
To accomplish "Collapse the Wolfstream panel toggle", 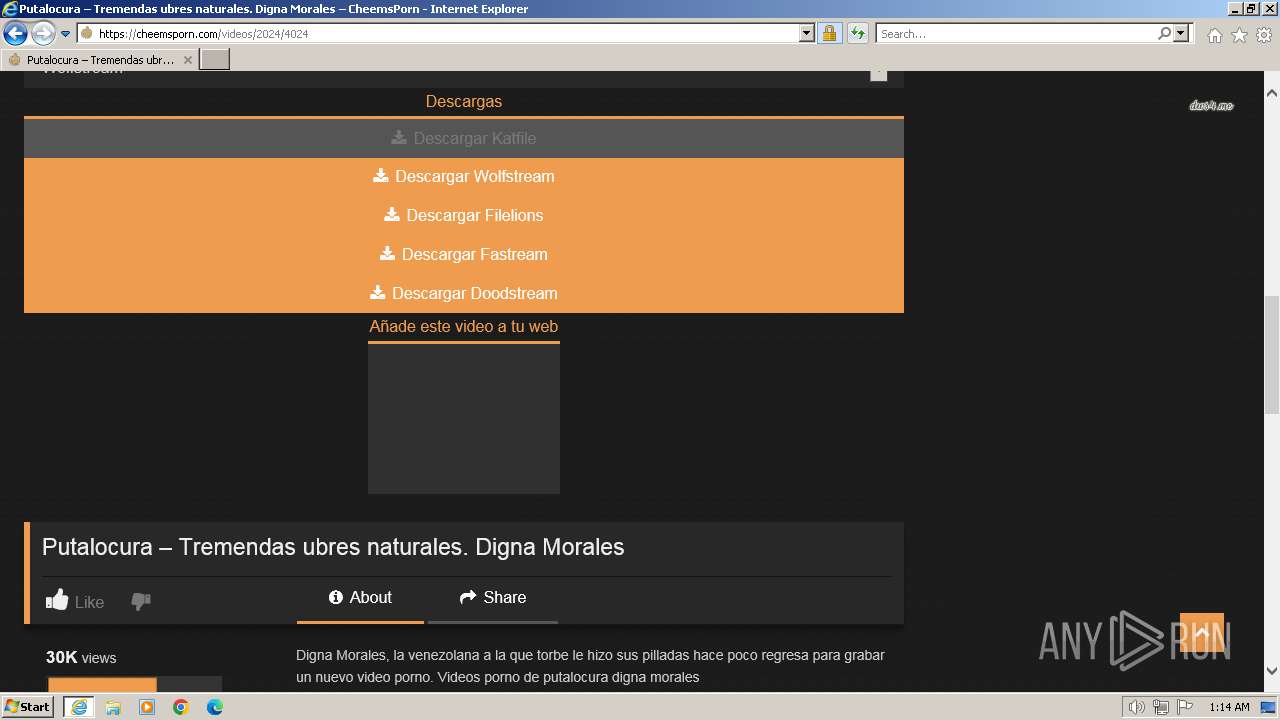I will [878, 74].
